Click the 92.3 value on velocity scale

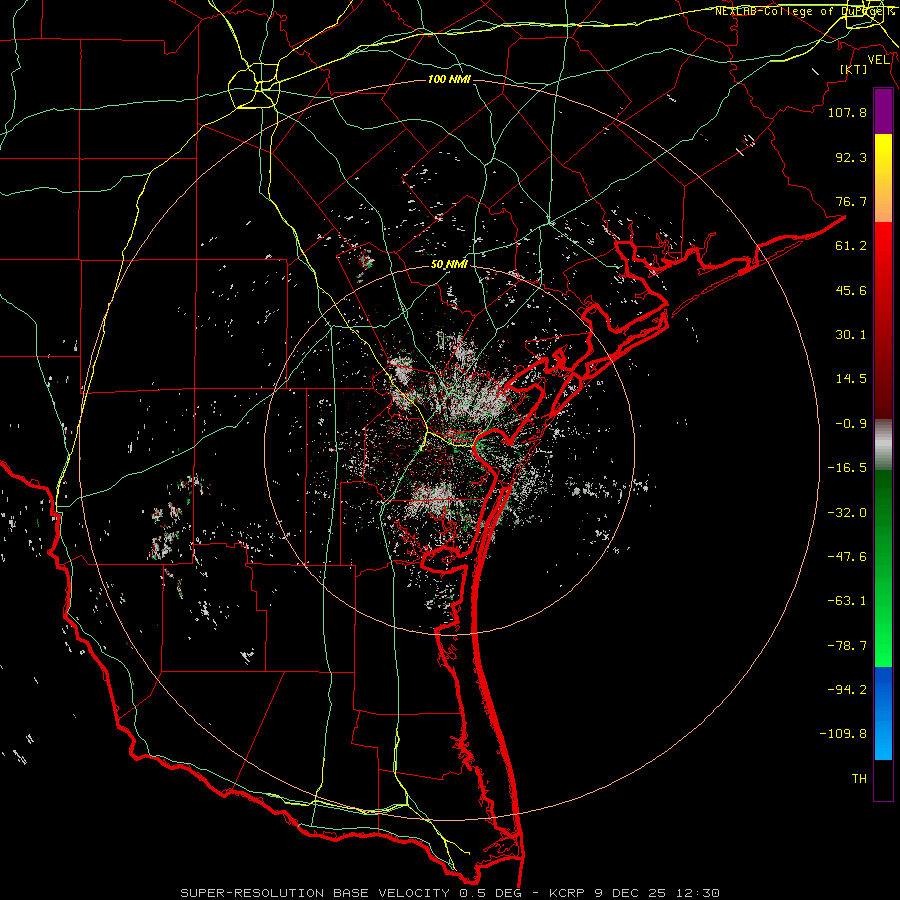coord(851,157)
